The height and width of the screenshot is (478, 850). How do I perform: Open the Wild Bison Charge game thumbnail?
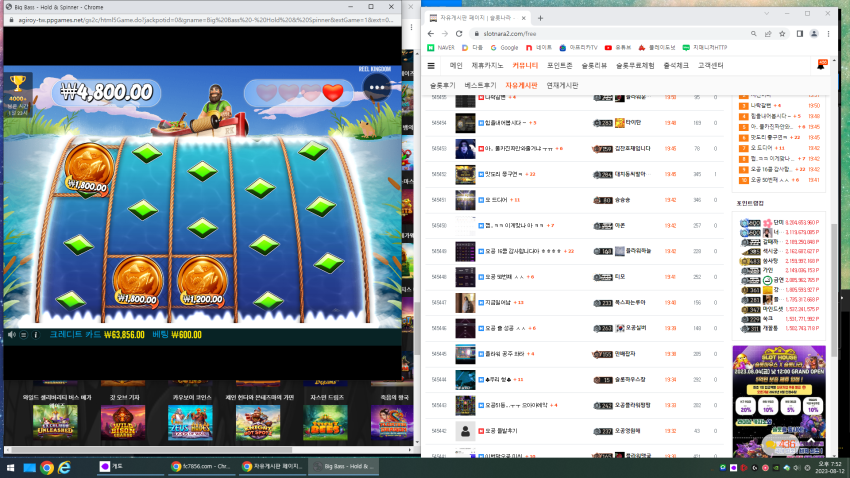point(123,423)
